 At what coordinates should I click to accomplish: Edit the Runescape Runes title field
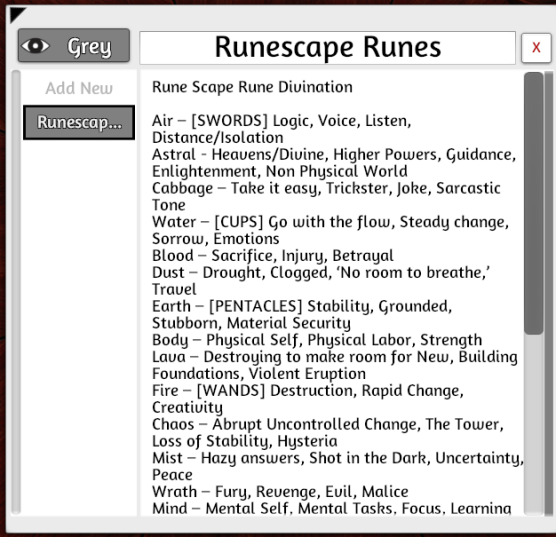coord(327,48)
